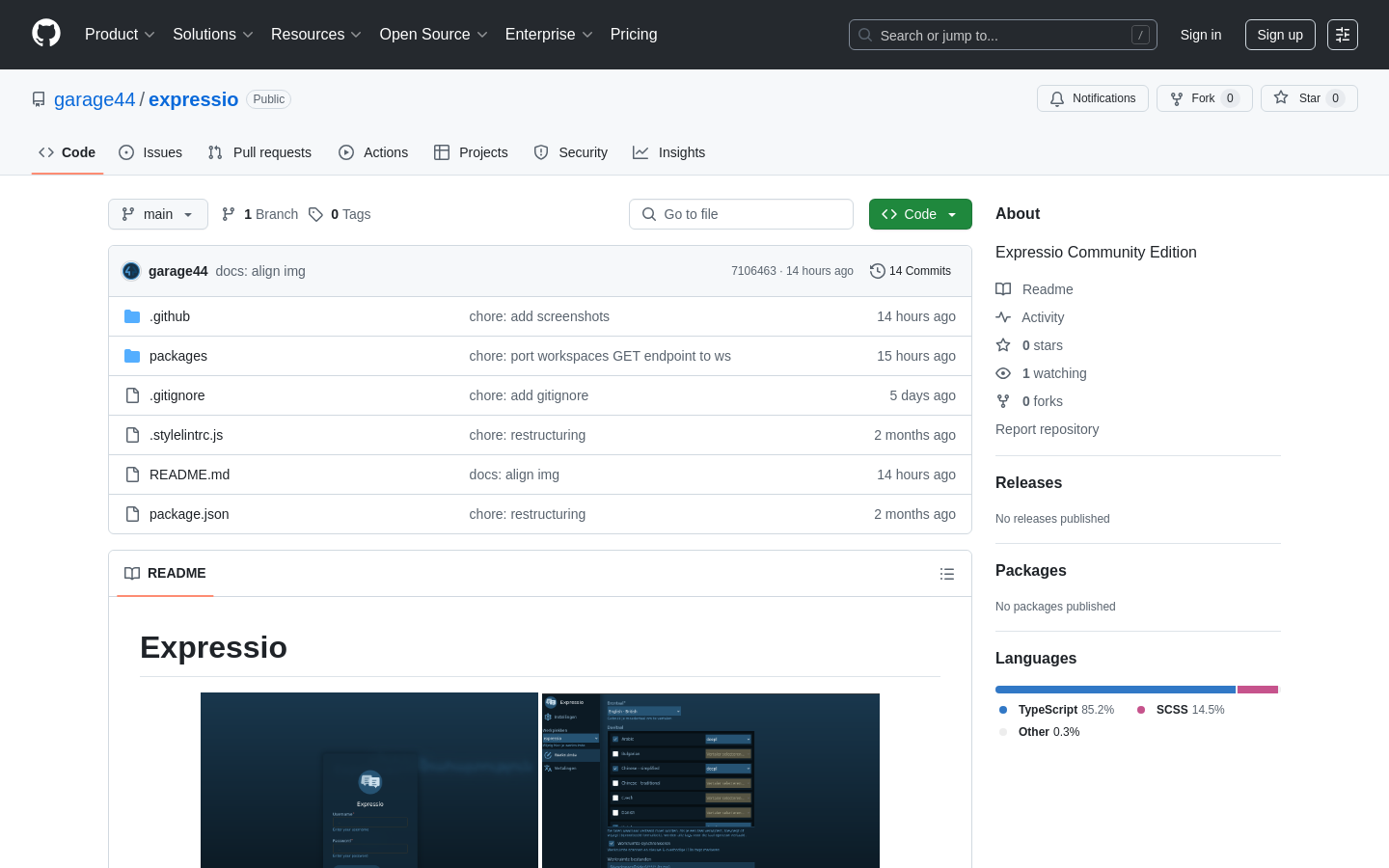Open the main branch selector dropdown
Image resolution: width=1389 pixels, height=868 pixels.
pos(158,214)
